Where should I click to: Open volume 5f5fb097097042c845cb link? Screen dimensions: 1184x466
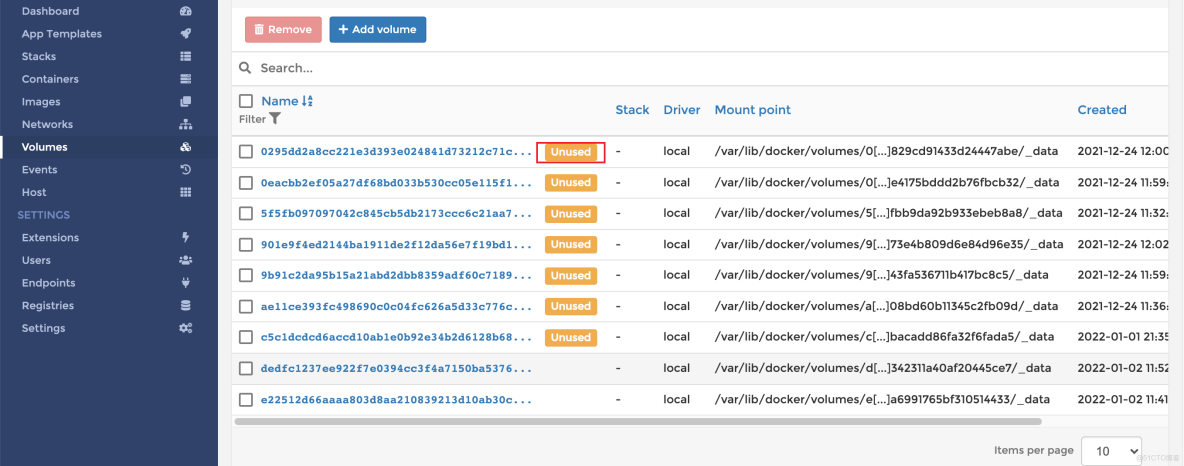pyautogui.click(x=396, y=214)
